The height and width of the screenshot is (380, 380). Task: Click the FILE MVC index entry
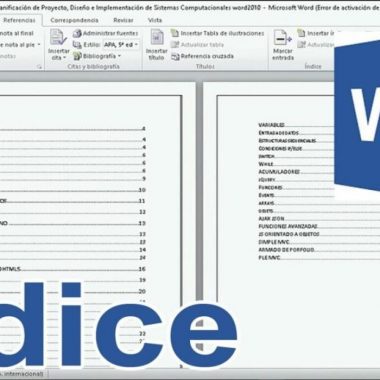(x=269, y=258)
